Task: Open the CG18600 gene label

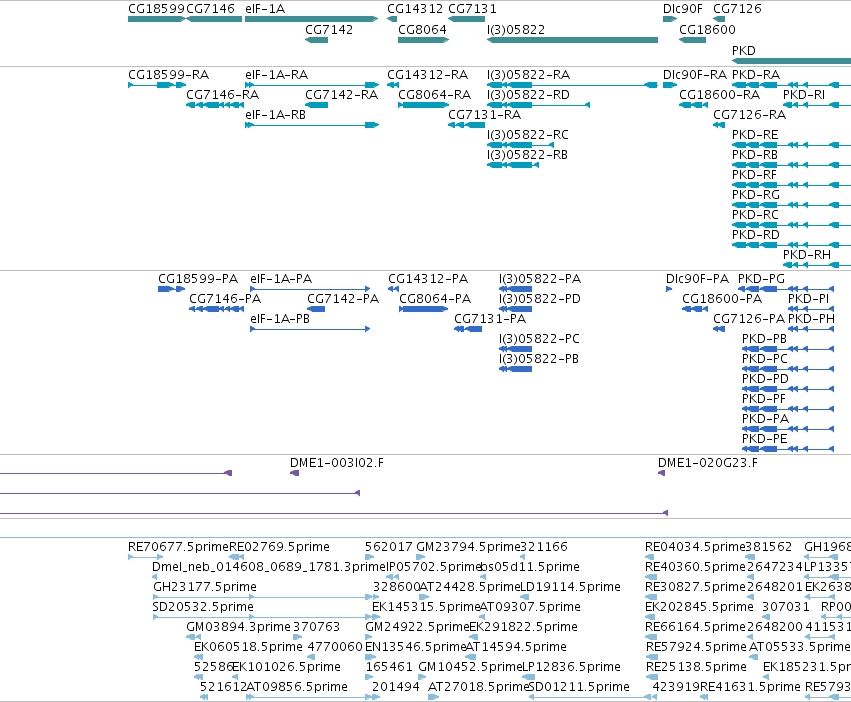Action: pos(707,29)
